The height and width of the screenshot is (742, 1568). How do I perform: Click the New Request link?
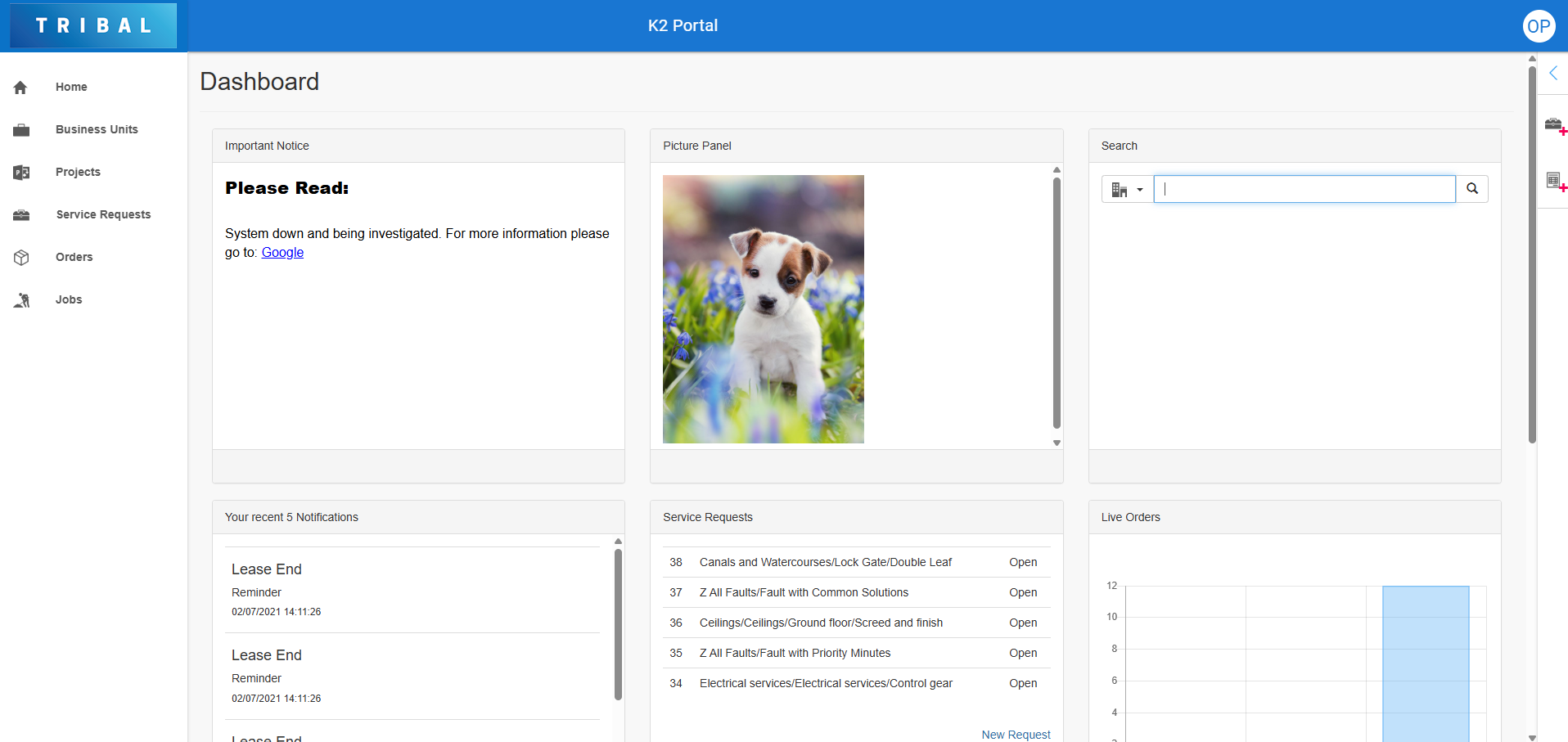pos(1016,735)
